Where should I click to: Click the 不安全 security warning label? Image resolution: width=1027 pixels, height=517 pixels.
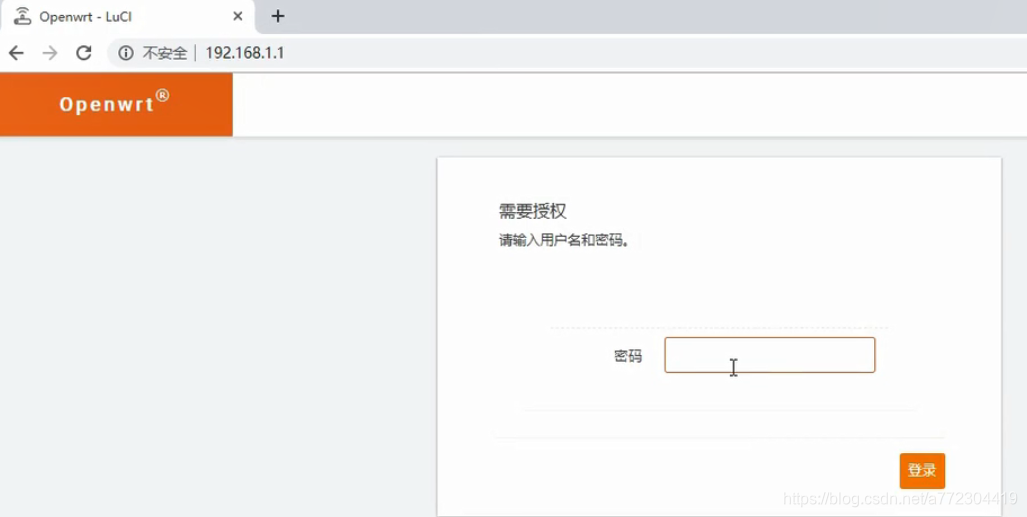tap(165, 53)
